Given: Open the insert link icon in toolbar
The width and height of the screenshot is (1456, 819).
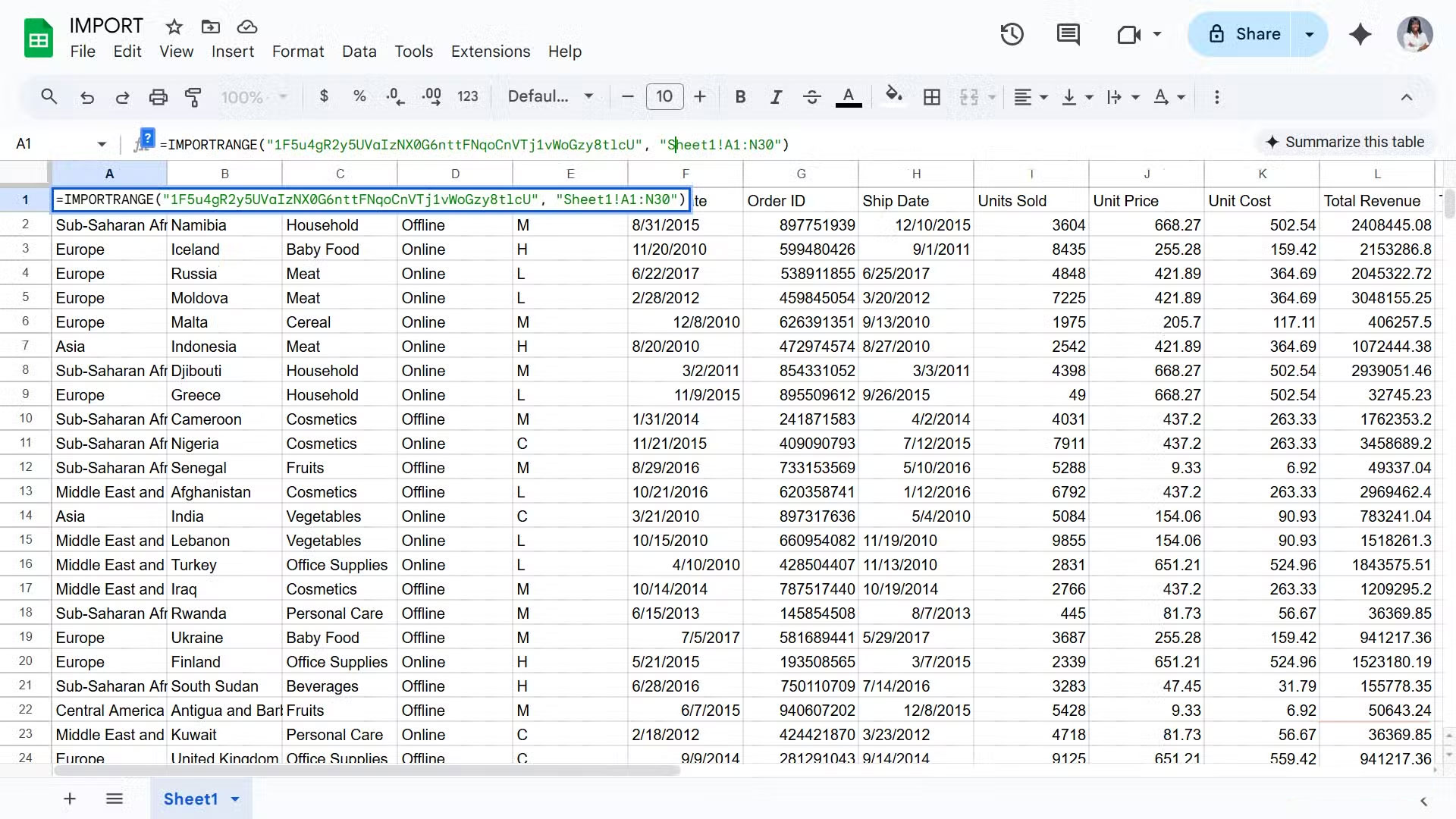Looking at the screenshot, I should (1216, 96).
